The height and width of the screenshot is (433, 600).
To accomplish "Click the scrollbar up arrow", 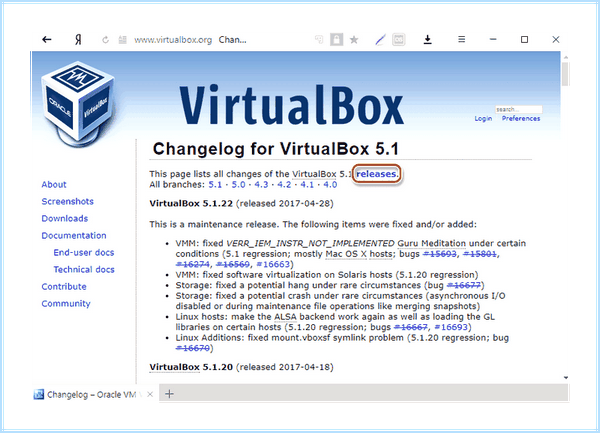I will coord(566,57).
